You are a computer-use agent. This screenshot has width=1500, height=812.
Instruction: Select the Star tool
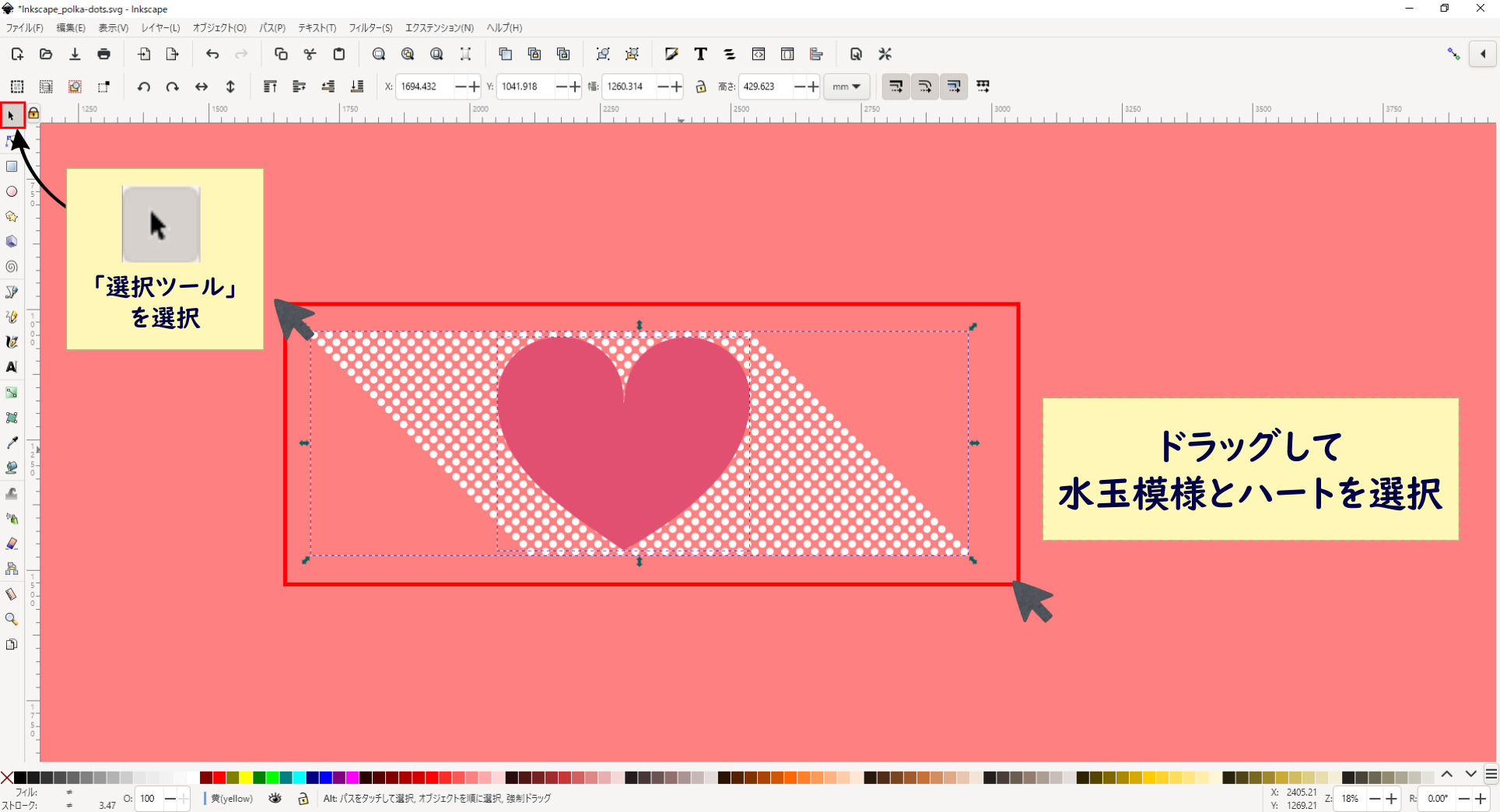[12, 217]
